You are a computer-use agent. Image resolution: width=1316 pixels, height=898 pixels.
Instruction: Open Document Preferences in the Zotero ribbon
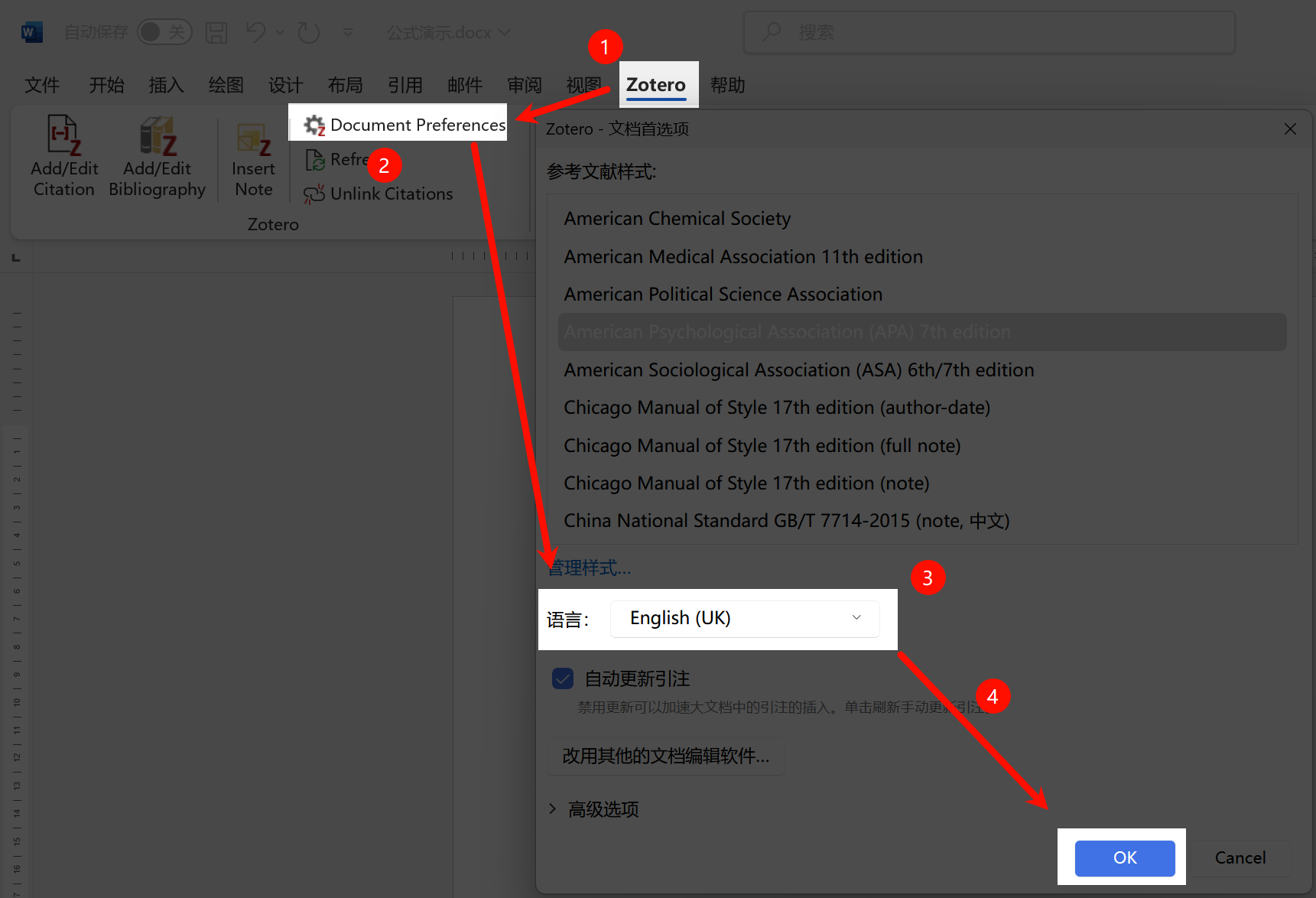(x=405, y=125)
